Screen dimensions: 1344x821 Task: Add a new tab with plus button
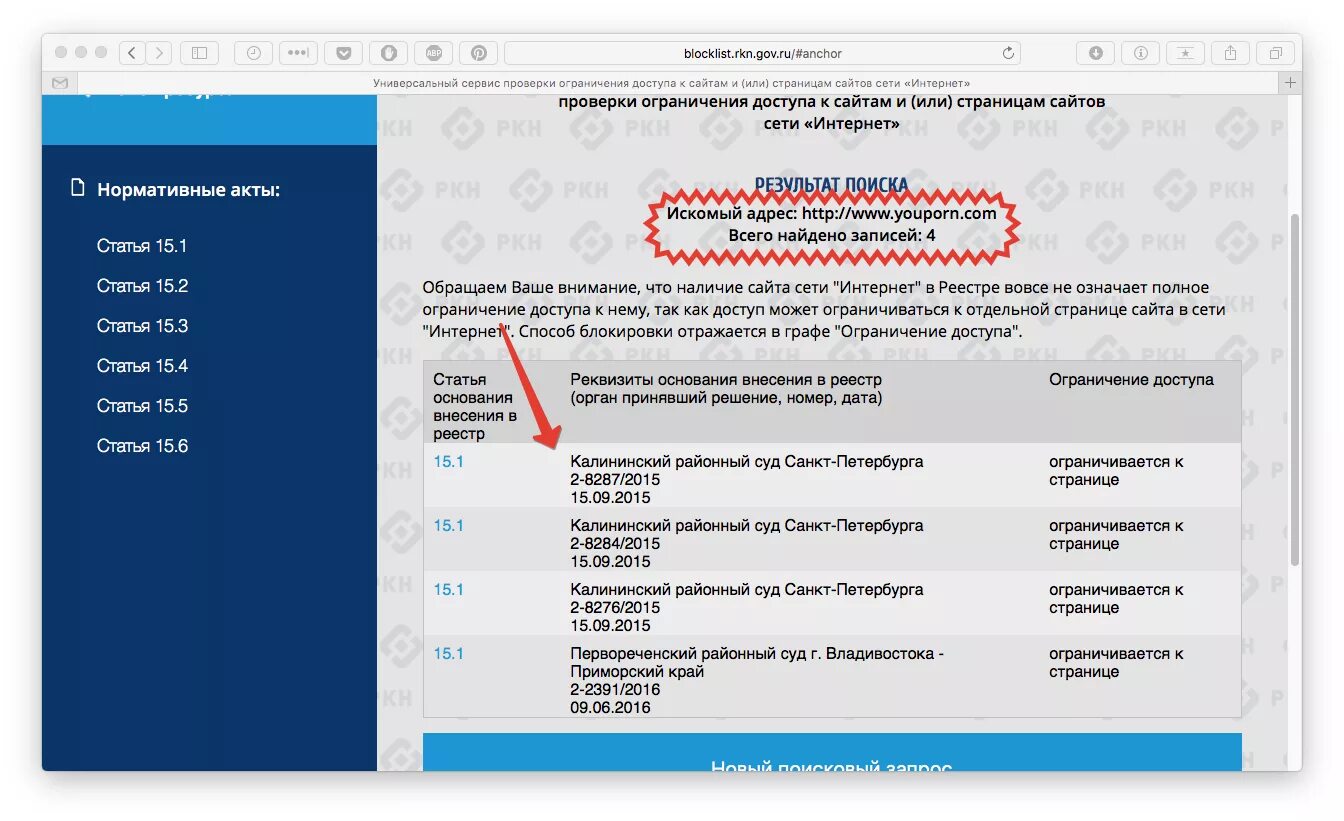[x=1291, y=83]
